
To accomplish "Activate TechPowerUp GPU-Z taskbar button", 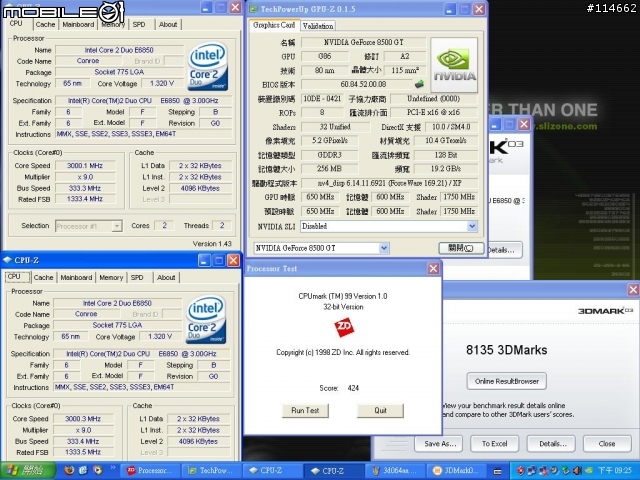I will click(211, 471).
